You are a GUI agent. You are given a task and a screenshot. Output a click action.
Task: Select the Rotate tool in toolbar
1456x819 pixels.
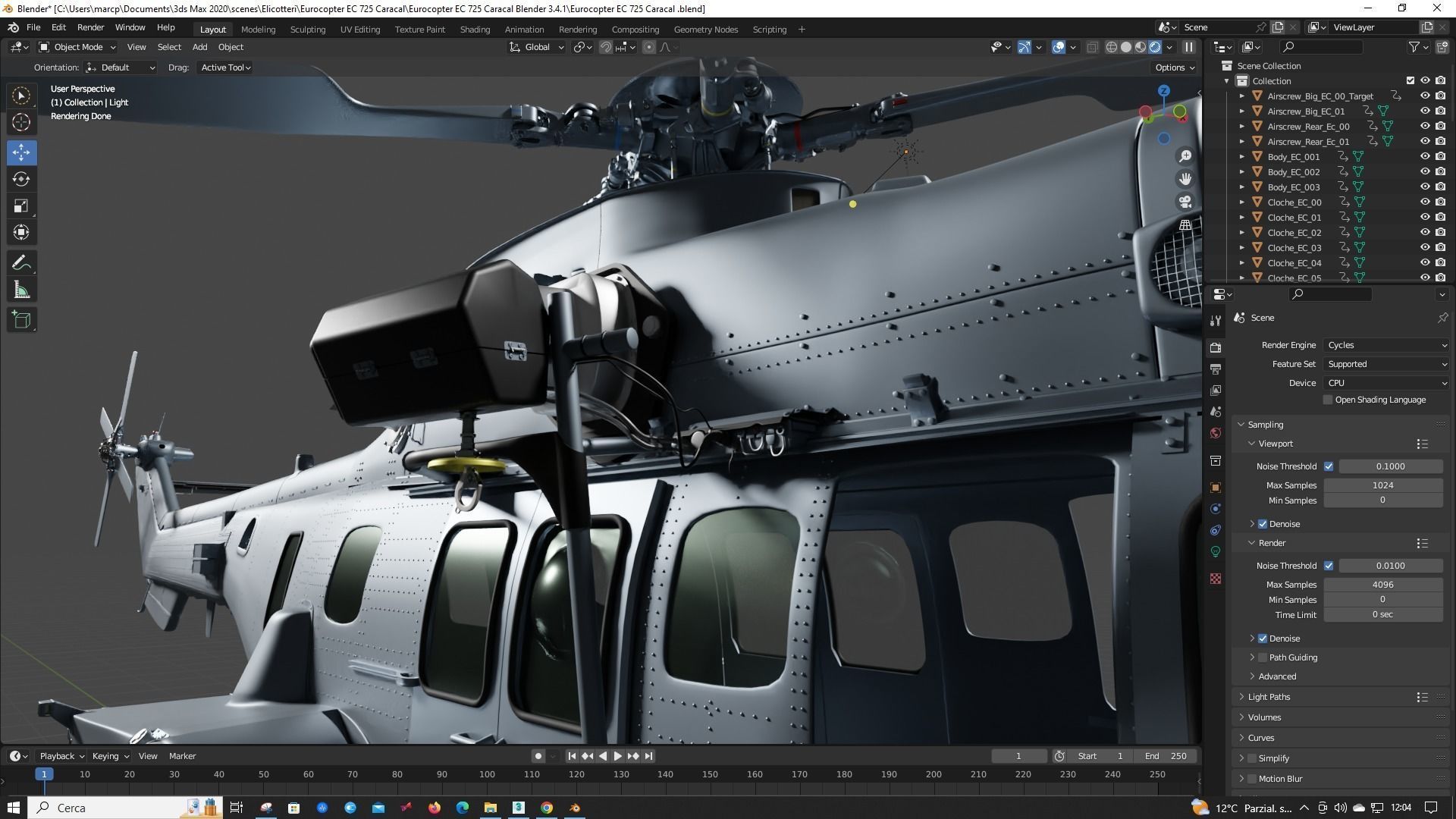click(x=21, y=179)
